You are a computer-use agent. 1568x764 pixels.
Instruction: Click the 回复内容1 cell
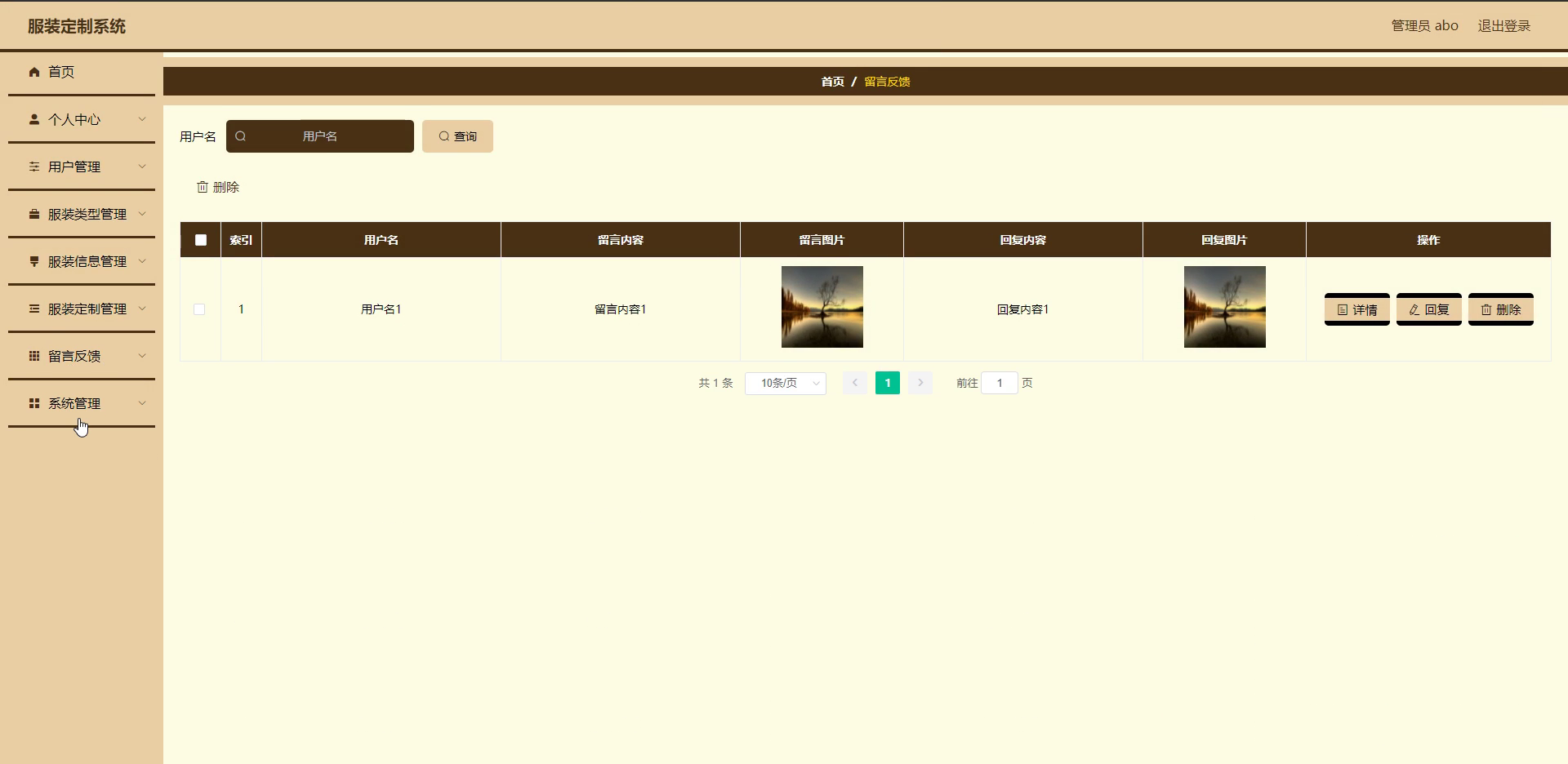click(1023, 309)
